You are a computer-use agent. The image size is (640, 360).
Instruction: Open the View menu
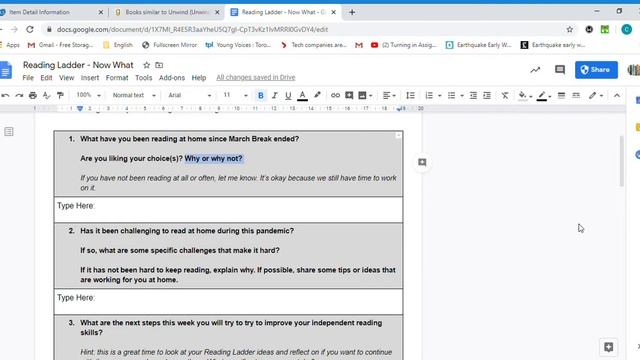click(x=67, y=78)
